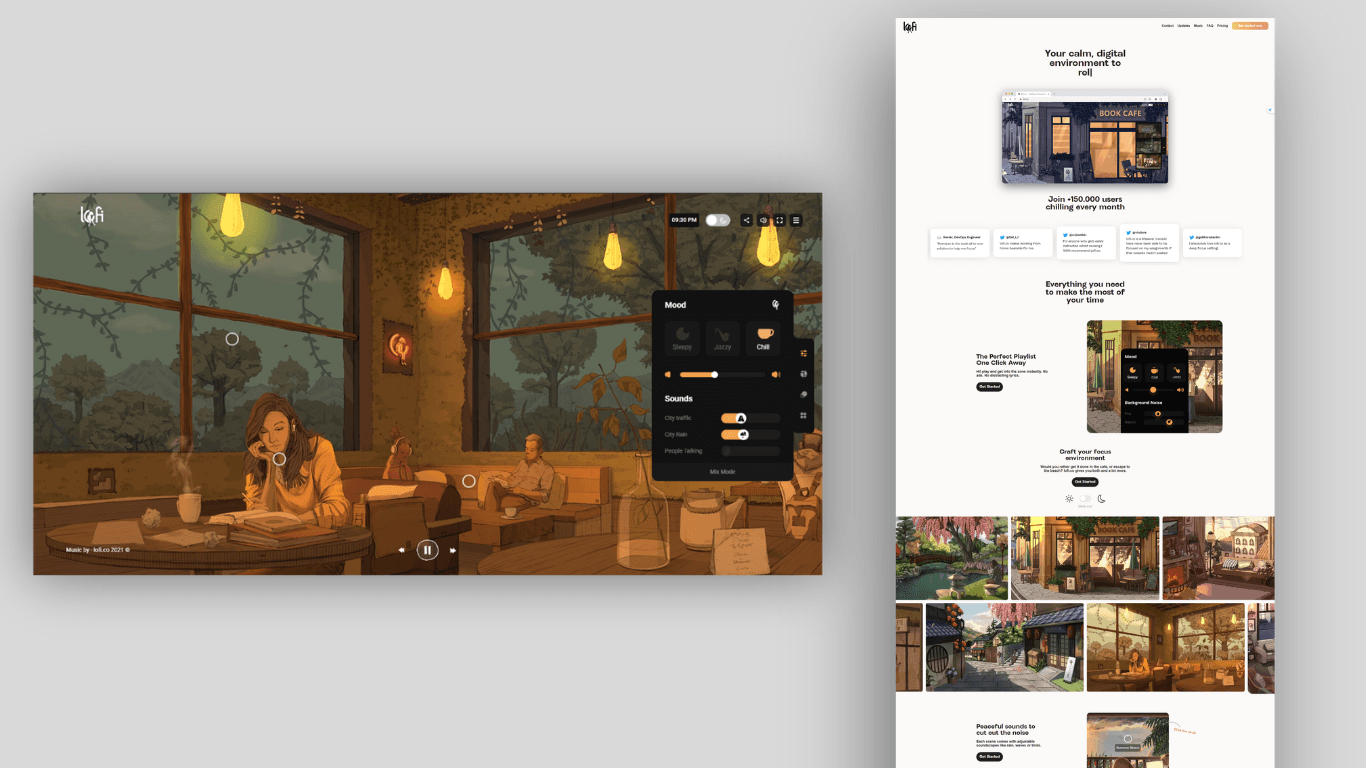The height and width of the screenshot is (768, 1366).
Task: Select the Jazzy saxophone mood
Action: pyautogui.click(x=723, y=338)
